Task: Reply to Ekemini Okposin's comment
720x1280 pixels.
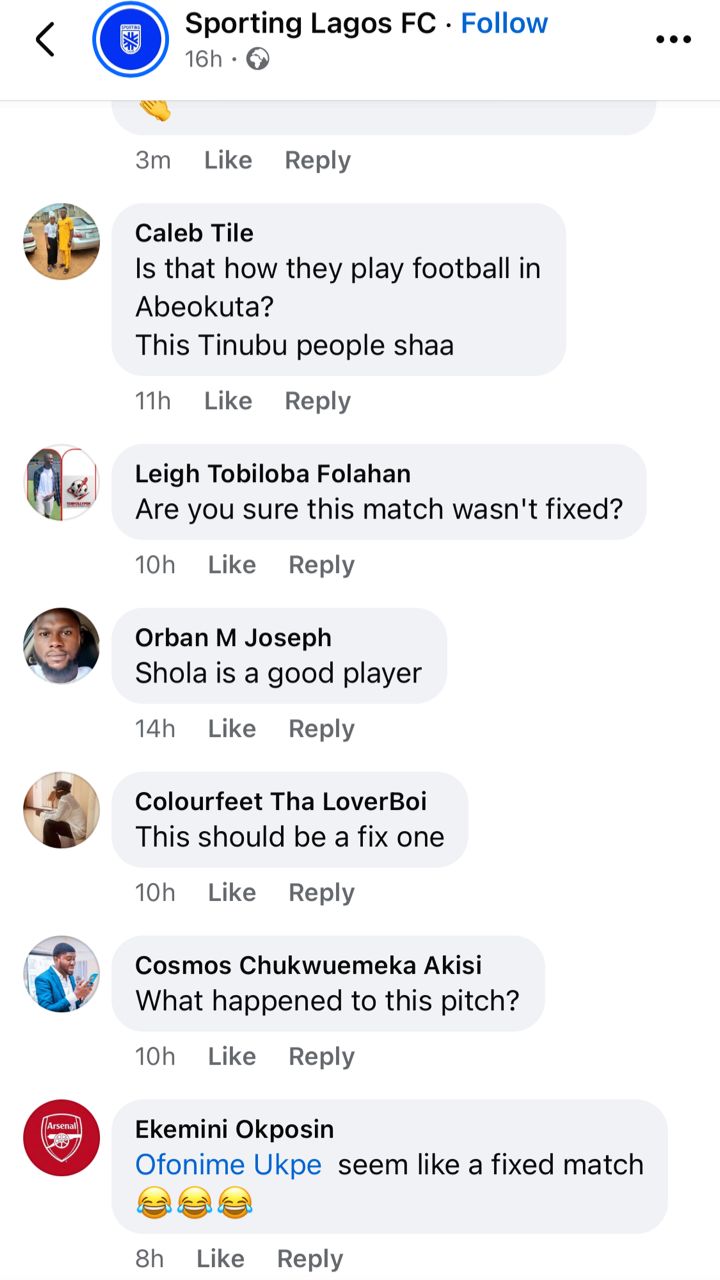Action: click(310, 1259)
